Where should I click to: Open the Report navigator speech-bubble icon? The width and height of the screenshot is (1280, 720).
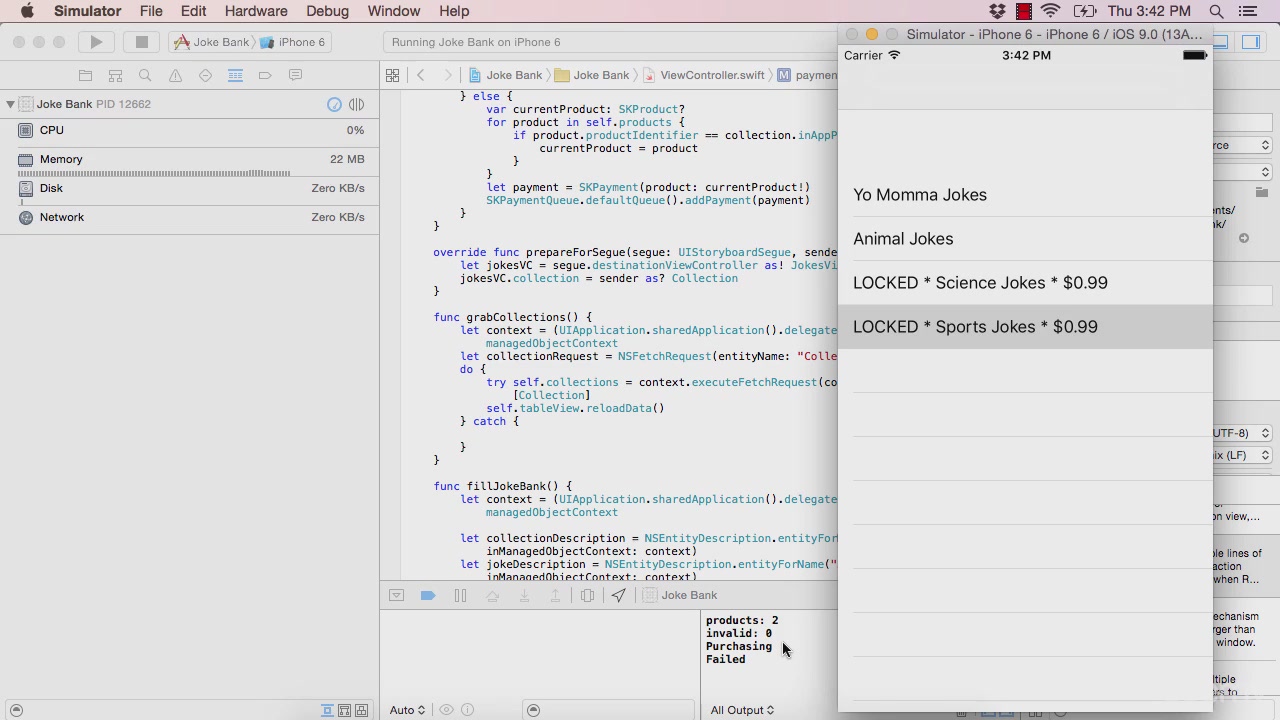(295, 75)
